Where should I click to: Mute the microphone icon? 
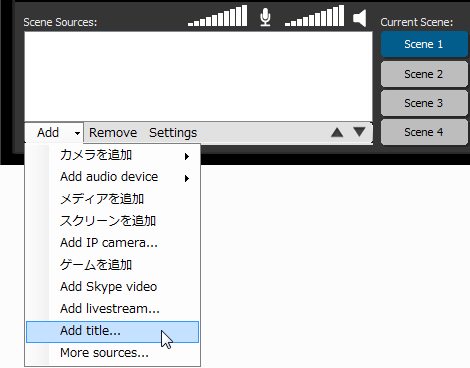[x=265, y=17]
